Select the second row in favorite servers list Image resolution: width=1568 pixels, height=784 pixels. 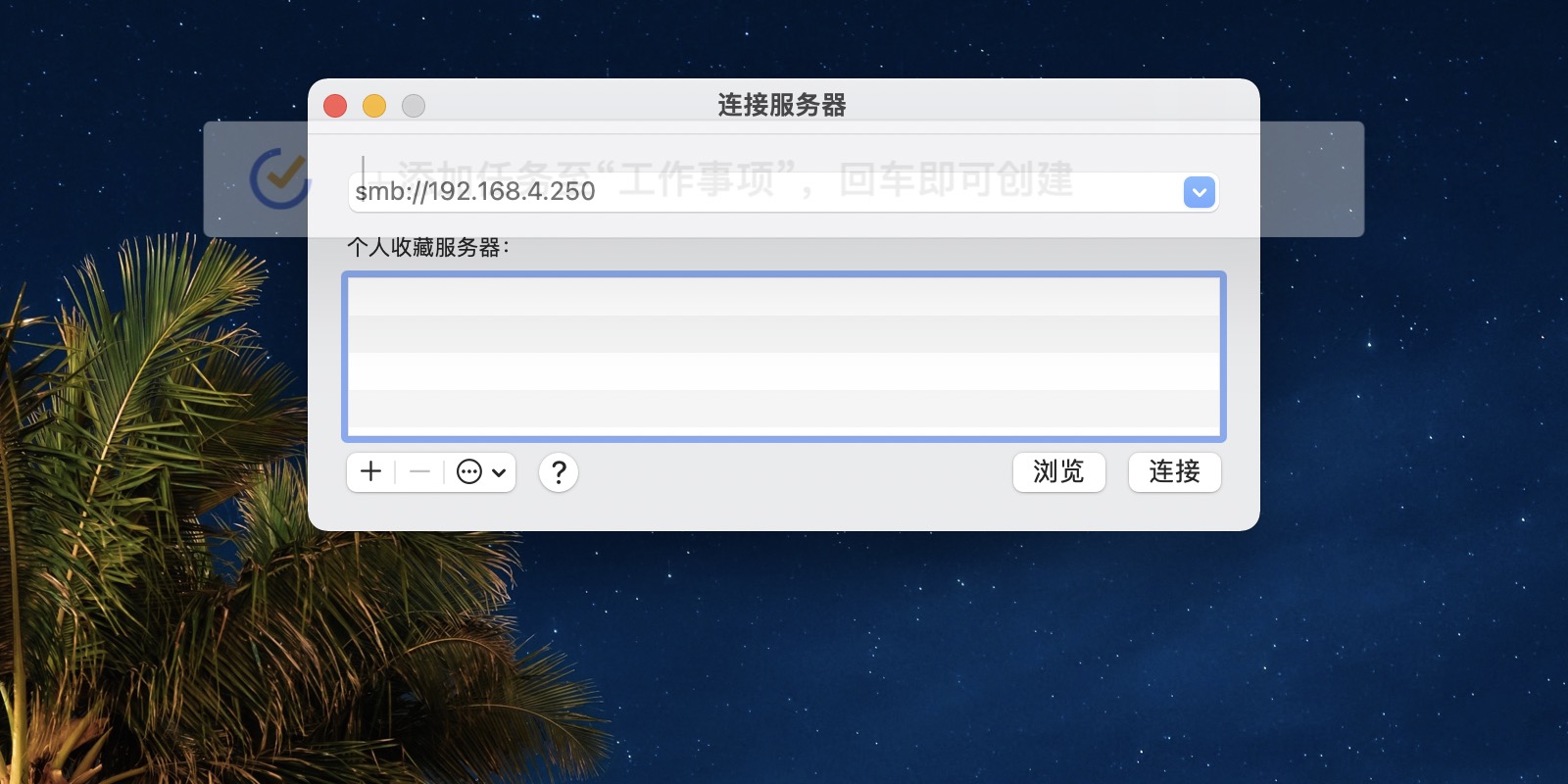(x=784, y=334)
